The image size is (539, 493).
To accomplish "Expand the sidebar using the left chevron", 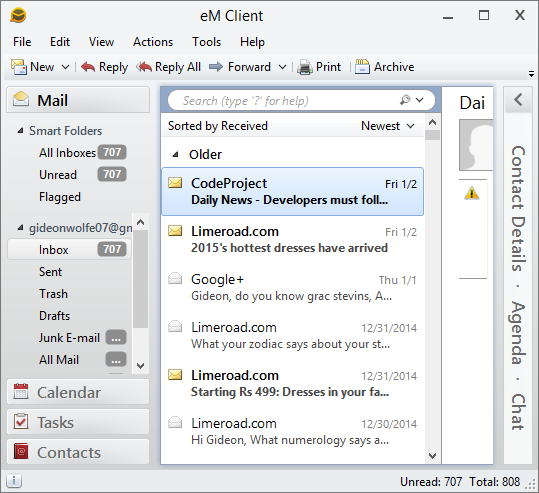I will click(x=518, y=100).
